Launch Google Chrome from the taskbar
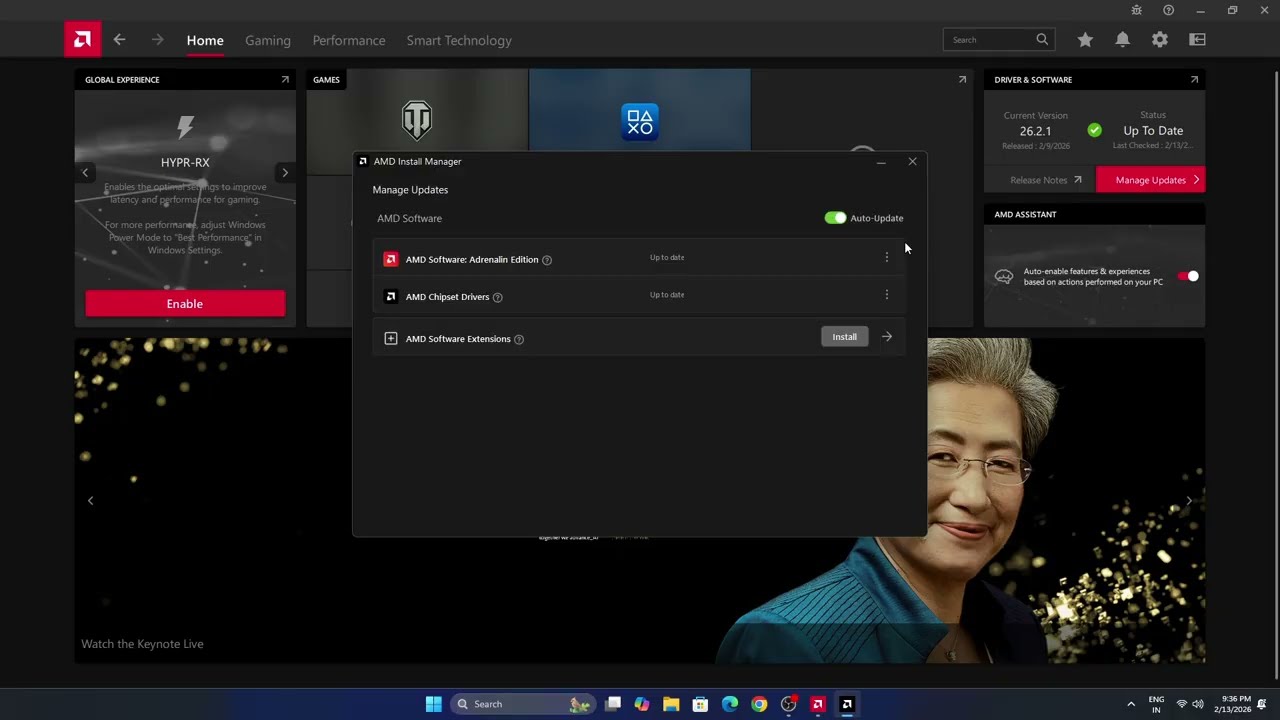 click(759, 704)
